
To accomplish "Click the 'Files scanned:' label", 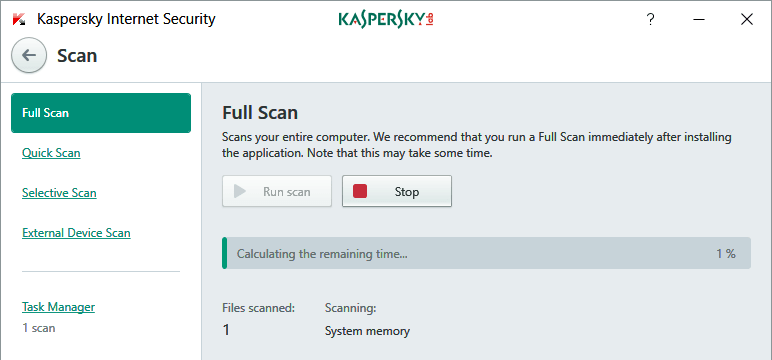I will [x=258, y=308].
